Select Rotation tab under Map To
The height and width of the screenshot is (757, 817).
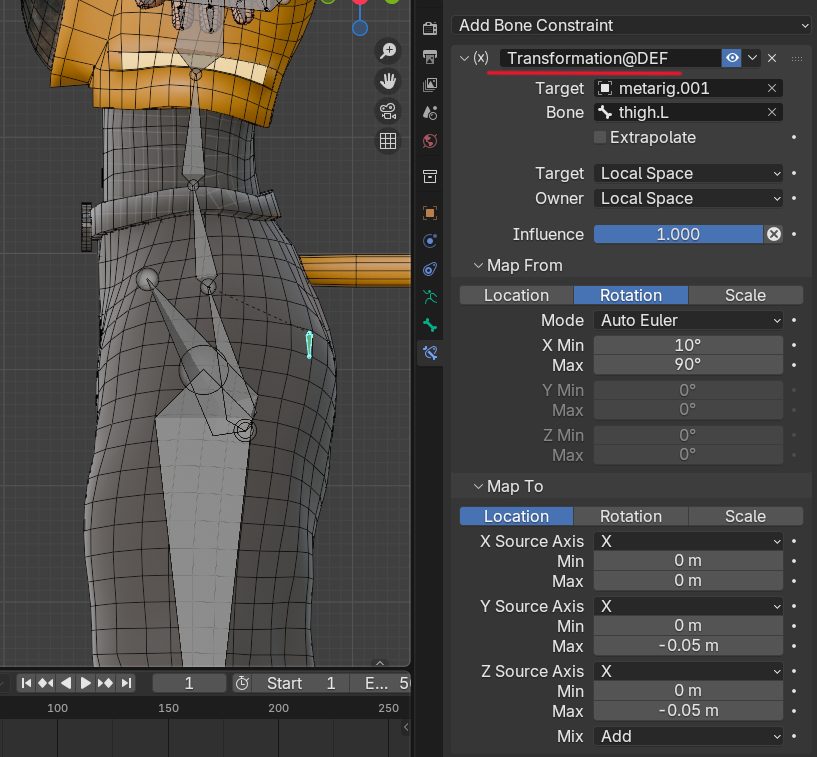coord(630,516)
